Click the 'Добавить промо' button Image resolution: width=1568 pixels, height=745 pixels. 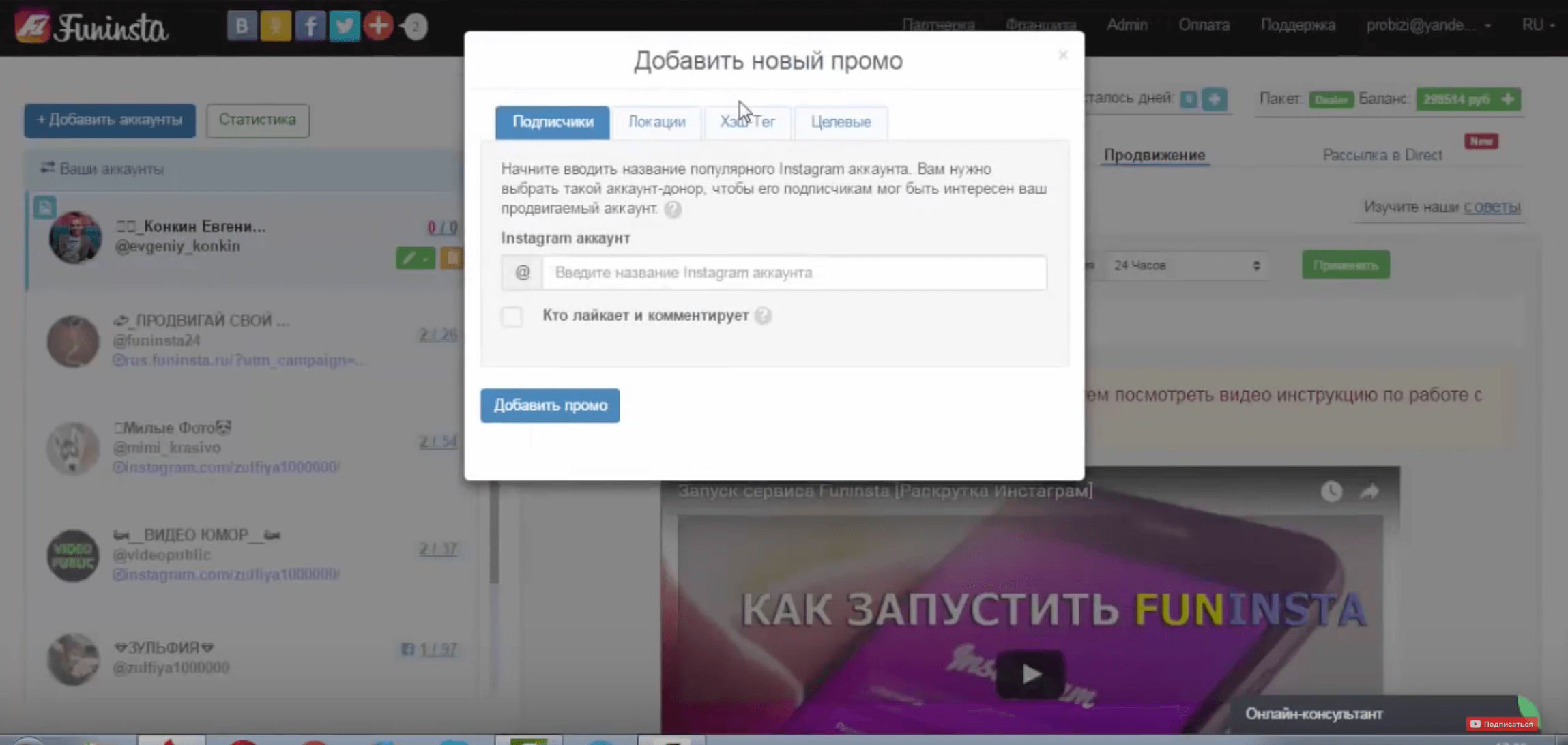pyautogui.click(x=550, y=405)
